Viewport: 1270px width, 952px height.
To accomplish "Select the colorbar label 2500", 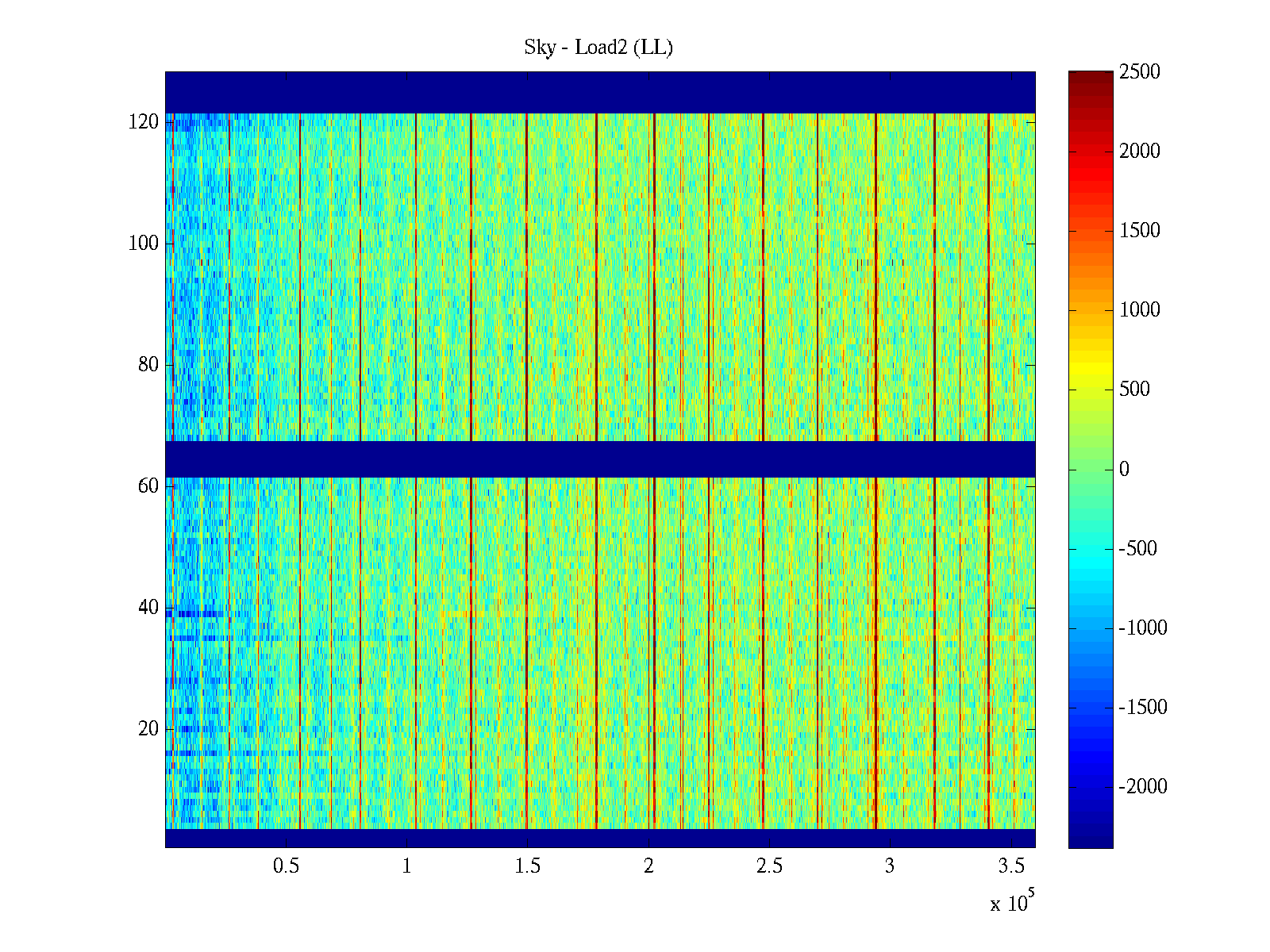I will [1139, 72].
